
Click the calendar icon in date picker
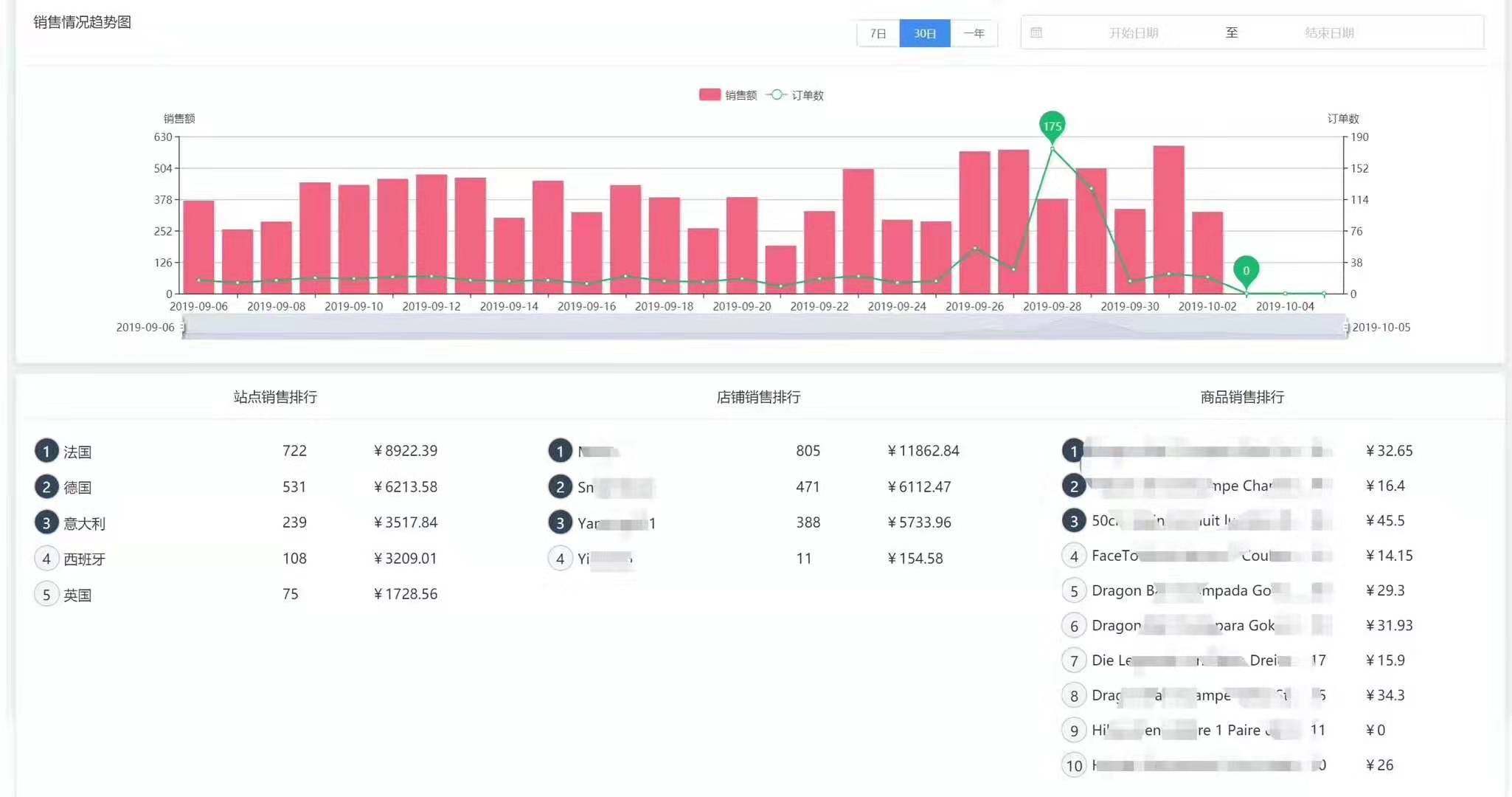(1036, 32)
